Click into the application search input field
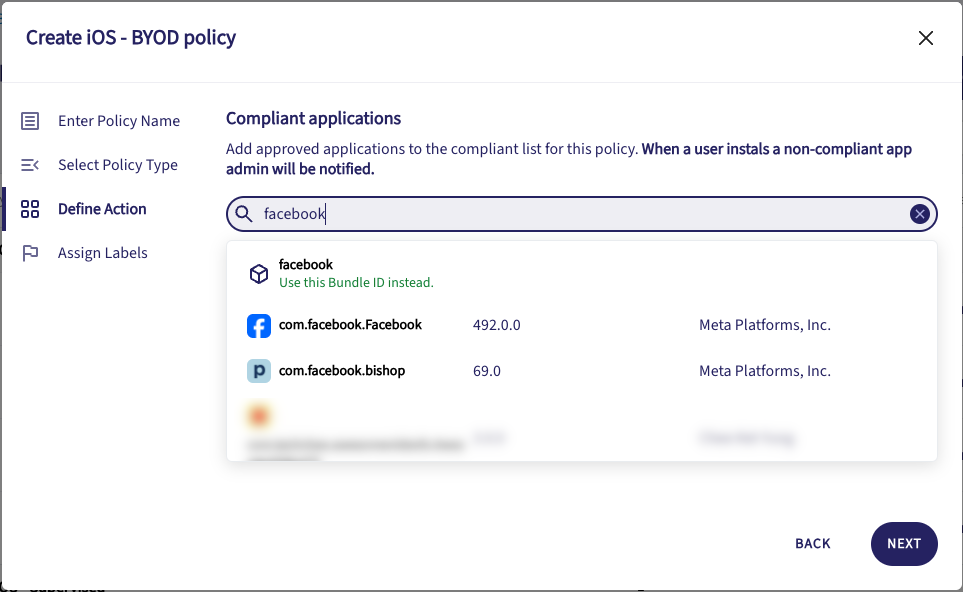This screenshot has height=592, width=963. pyautogui.click(x=580, y=214)
